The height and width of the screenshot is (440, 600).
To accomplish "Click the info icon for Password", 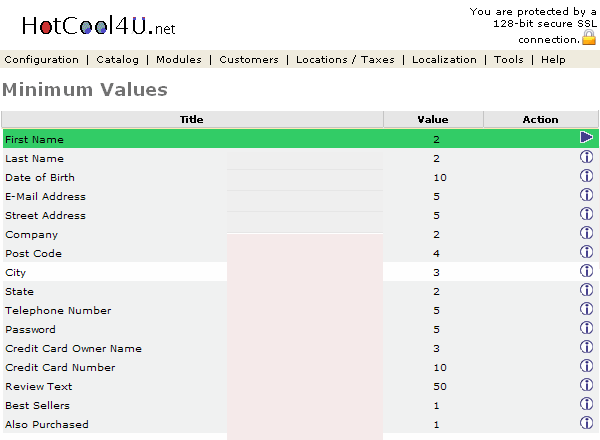I will tap(587, 328).
